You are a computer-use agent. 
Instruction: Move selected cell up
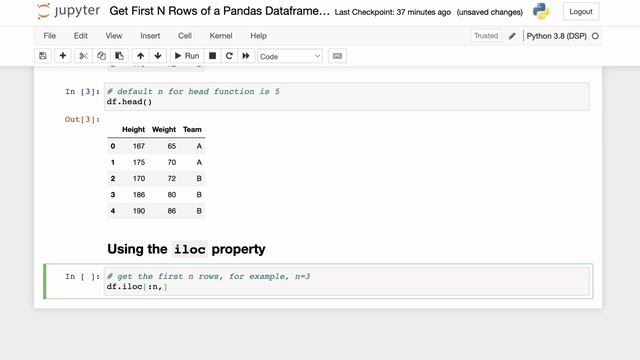click(x=140, y=56)
